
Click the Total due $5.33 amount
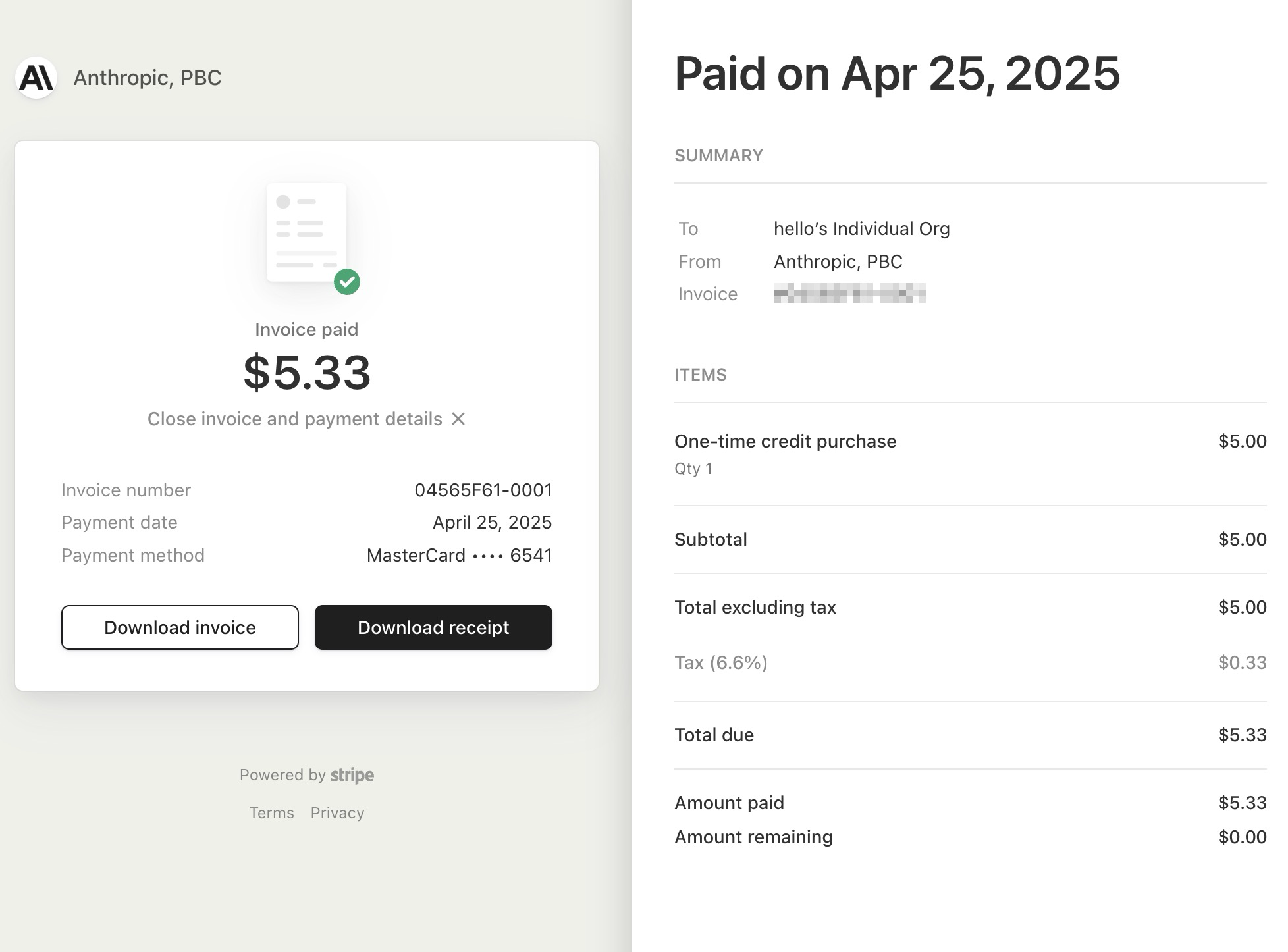pos(1242,735)
